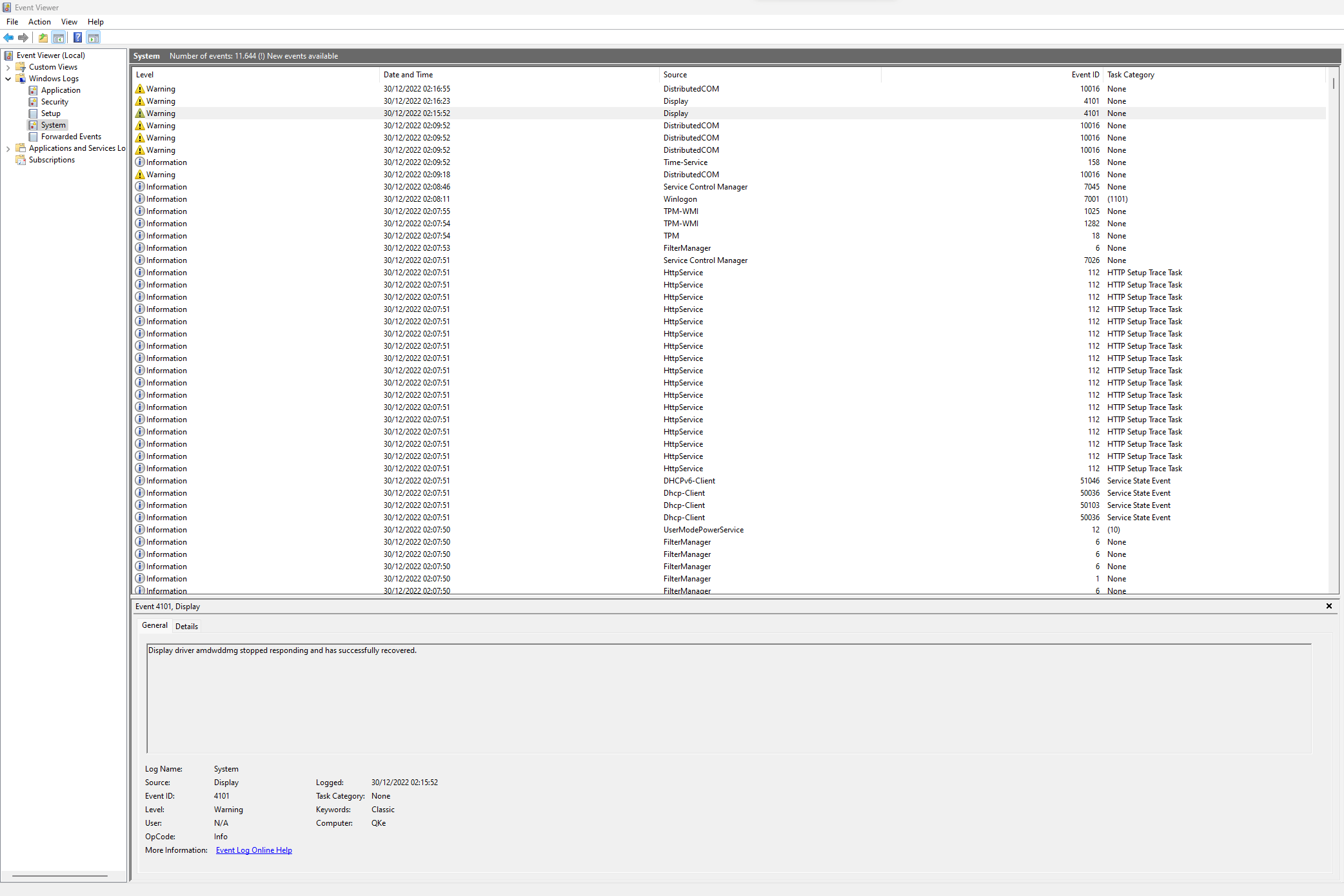The height and width of the screenshot is (896, 1344).
Task: Click the Date and Time column header
Action: [x=408, y=74]
